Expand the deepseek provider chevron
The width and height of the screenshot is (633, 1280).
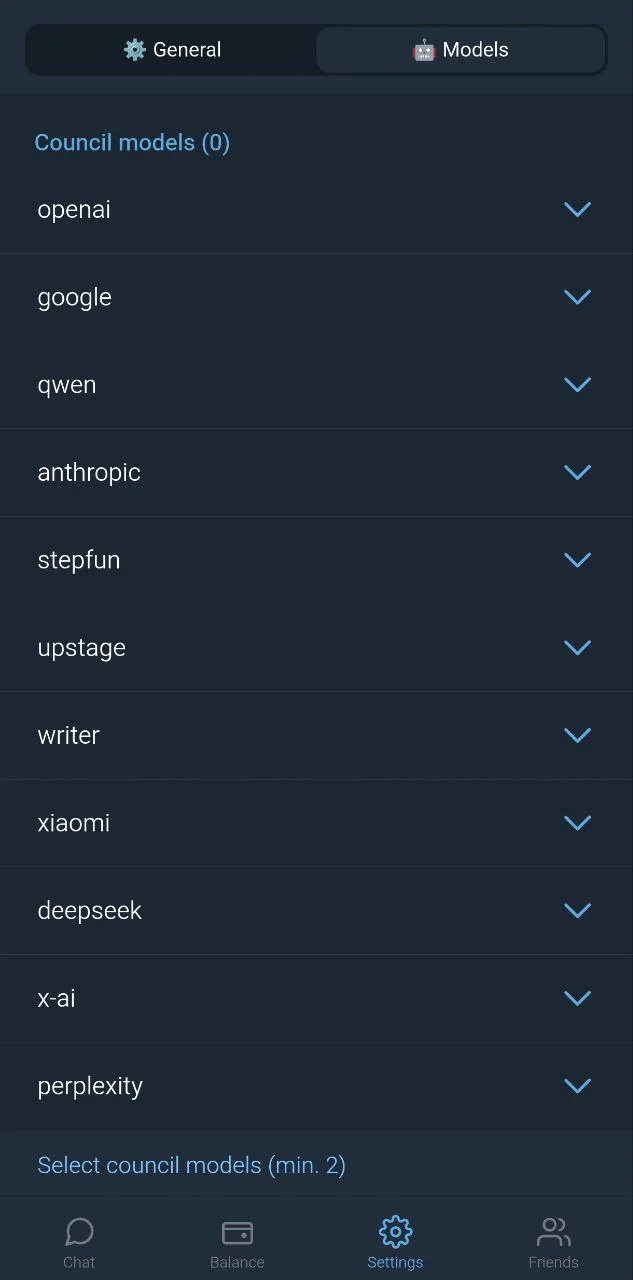pos(577,910)
